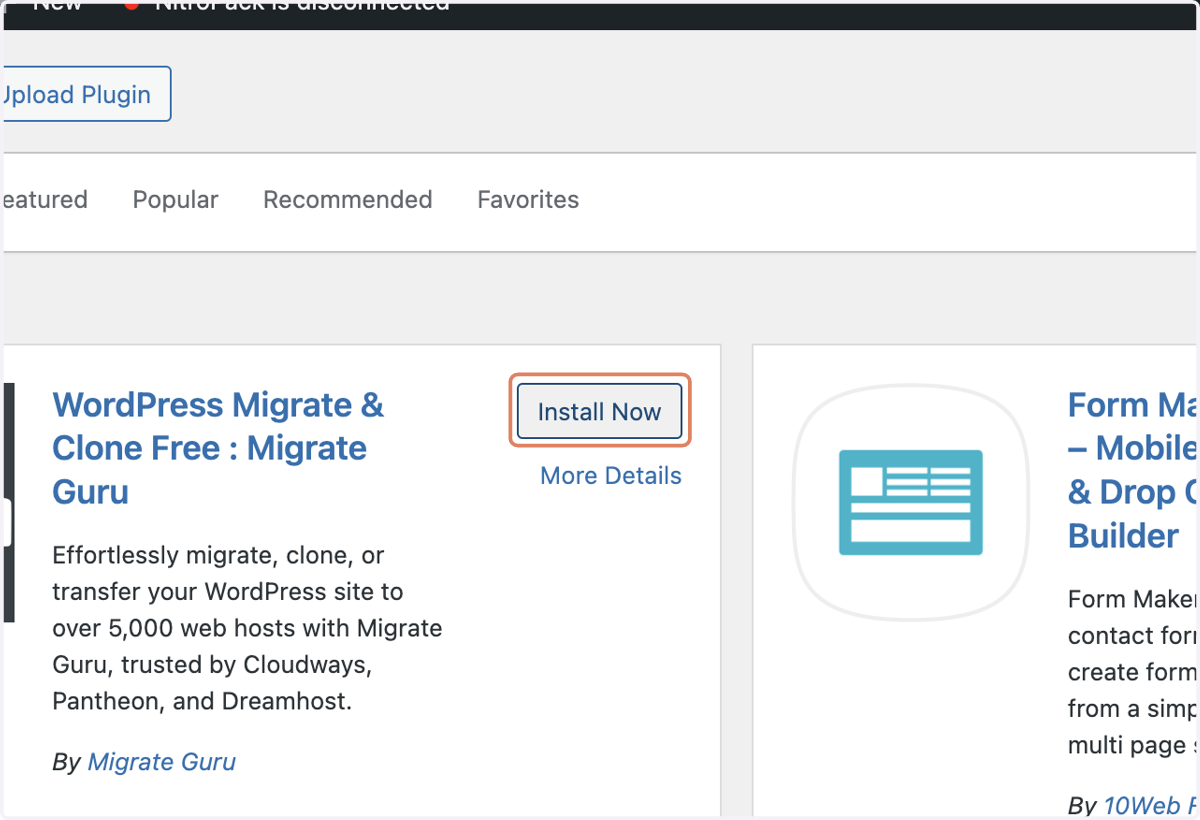Viewport: 1200px width, 820px height.
Task: Click the Migrate Guru description paragraph
Action: point(247,628)
